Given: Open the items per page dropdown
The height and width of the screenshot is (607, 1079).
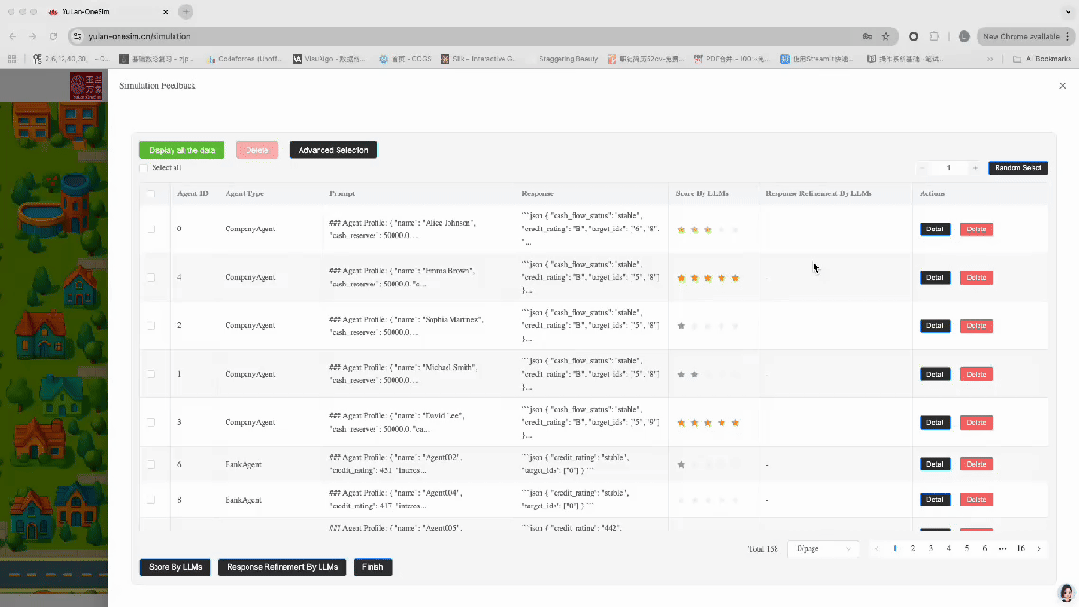Looking at the screenshot, I should (823, 549).
